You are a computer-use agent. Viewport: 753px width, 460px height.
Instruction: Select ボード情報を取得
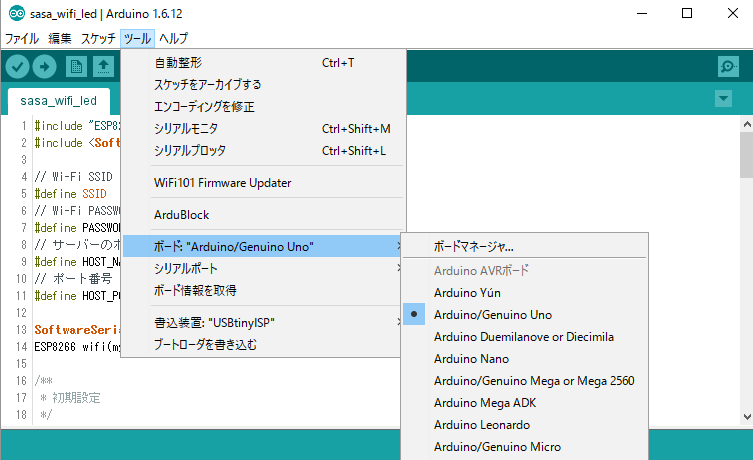click(262, 291)
